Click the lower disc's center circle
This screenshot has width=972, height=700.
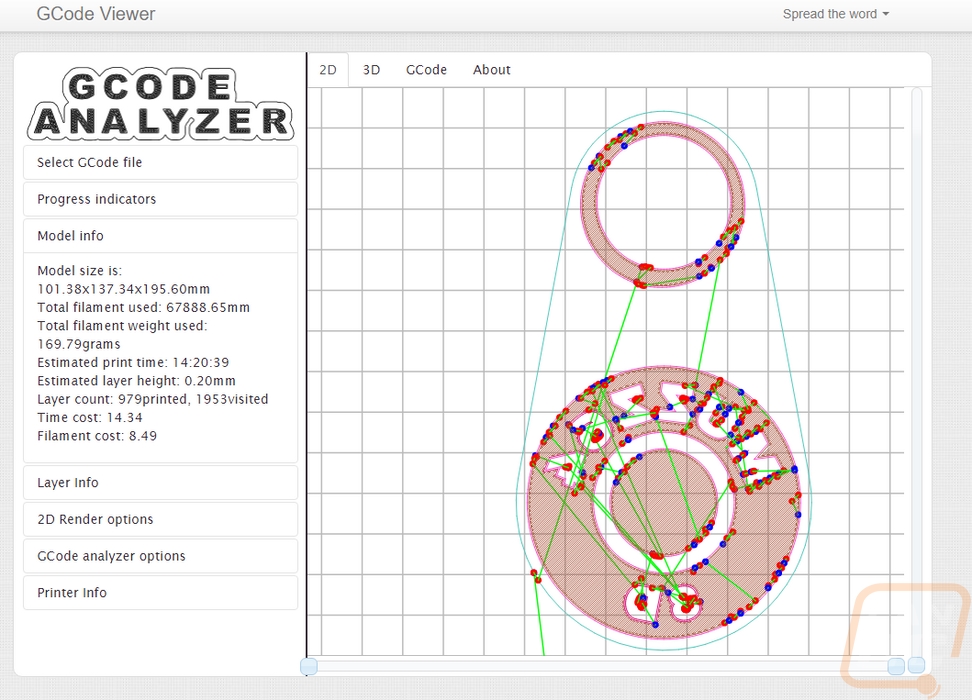pos(663,503)
